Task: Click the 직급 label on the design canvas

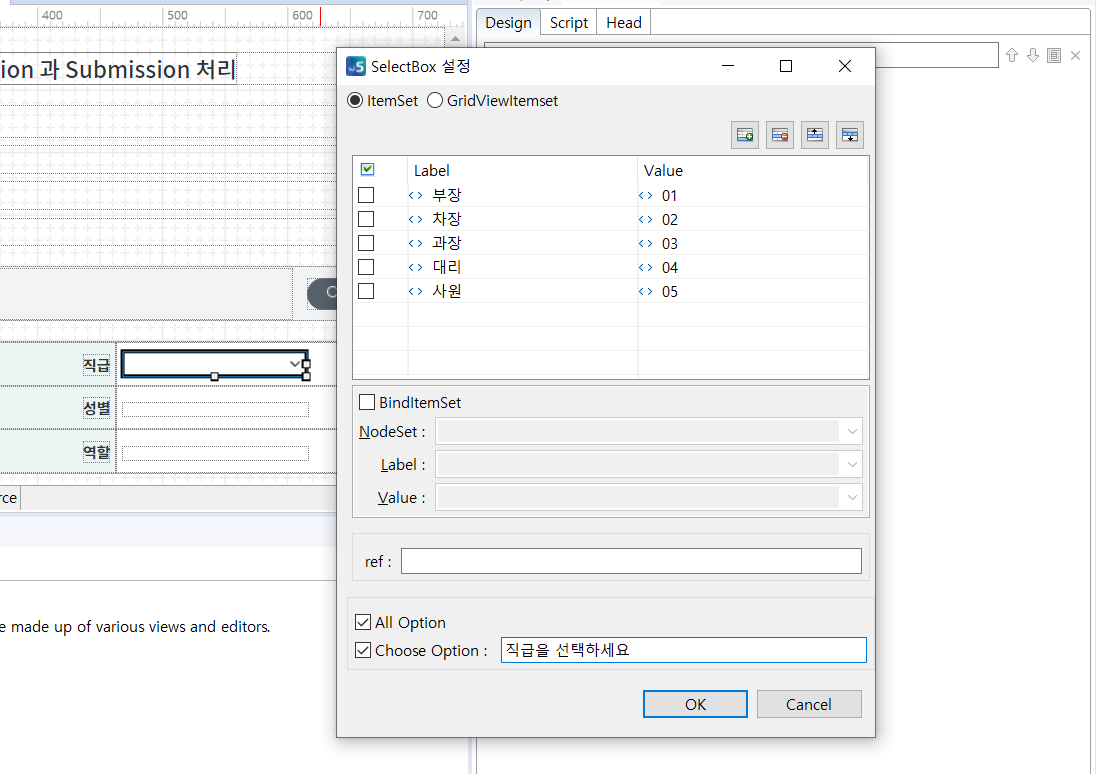Action: [97, 365]
